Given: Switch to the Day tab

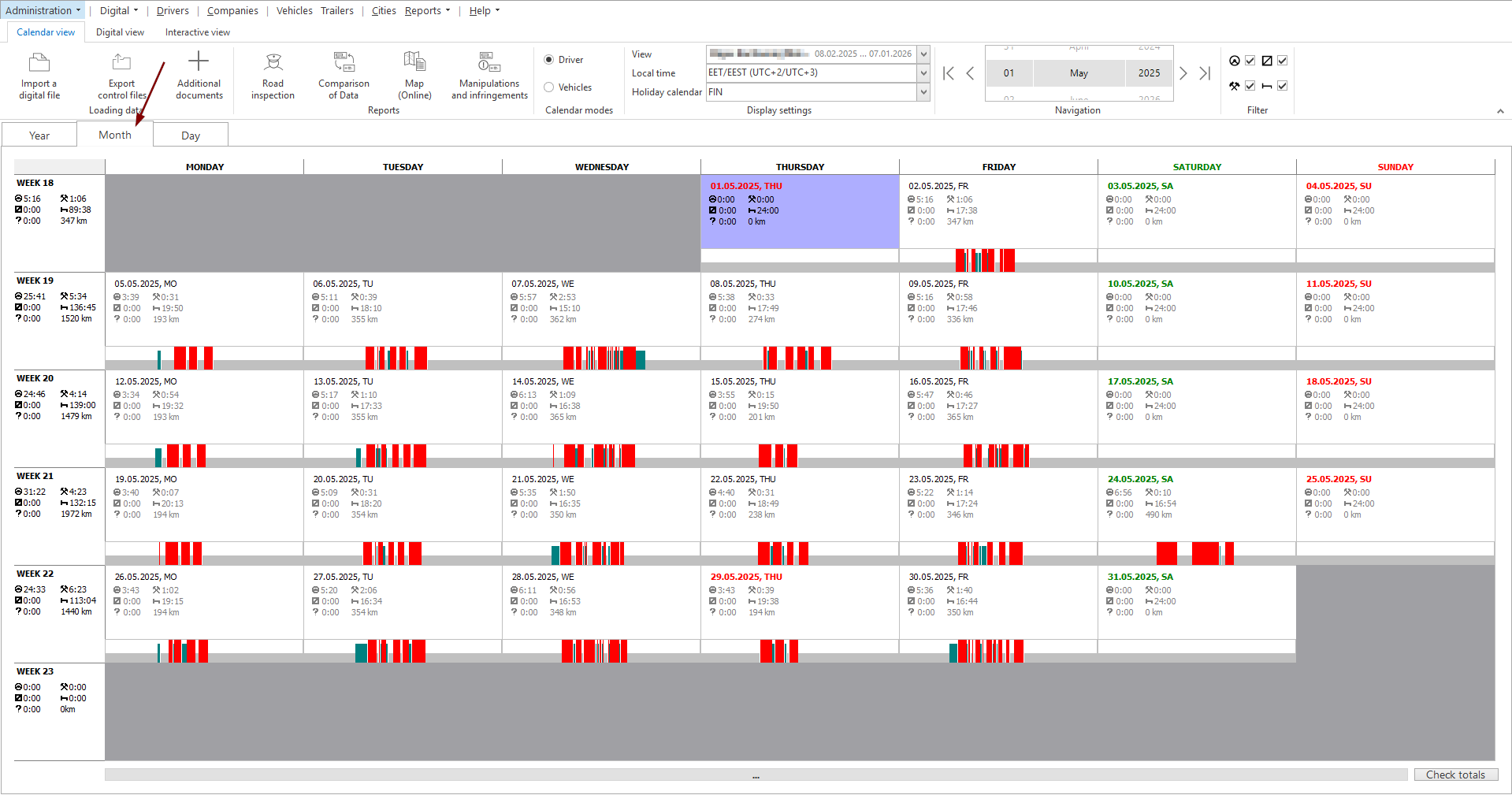Looking at the screenshot, I should [191, 136].
